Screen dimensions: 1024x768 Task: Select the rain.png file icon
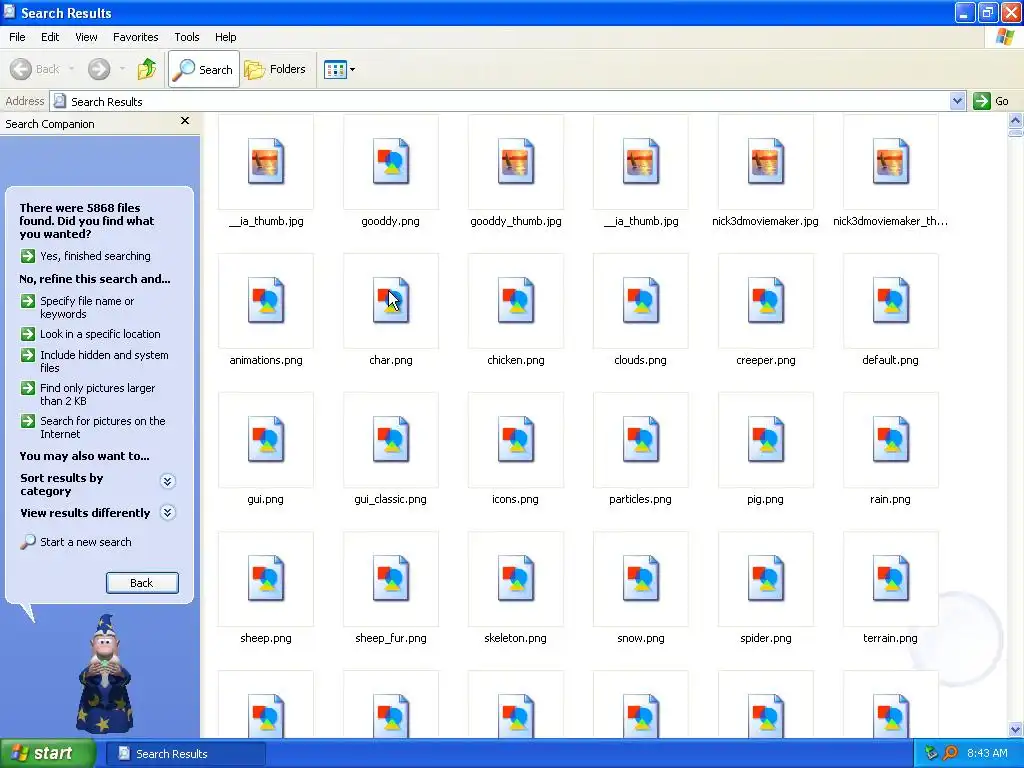pos(890,440)
